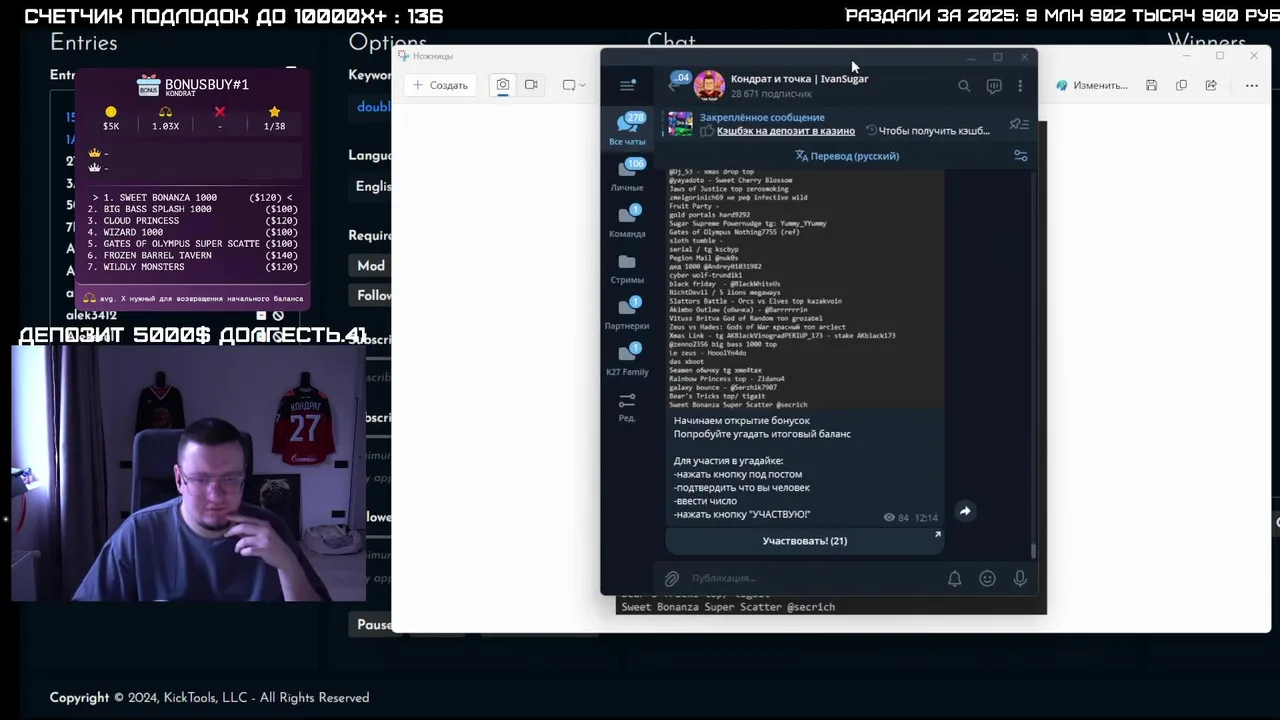The image size is (1280, 720).
Task: Select K27 Family chat folder
Action: point(628,359)
